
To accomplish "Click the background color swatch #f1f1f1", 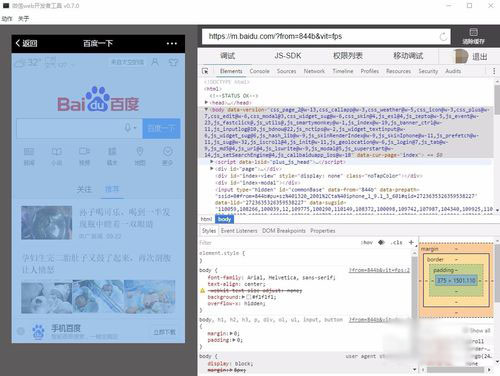I will tap(249, 297).
